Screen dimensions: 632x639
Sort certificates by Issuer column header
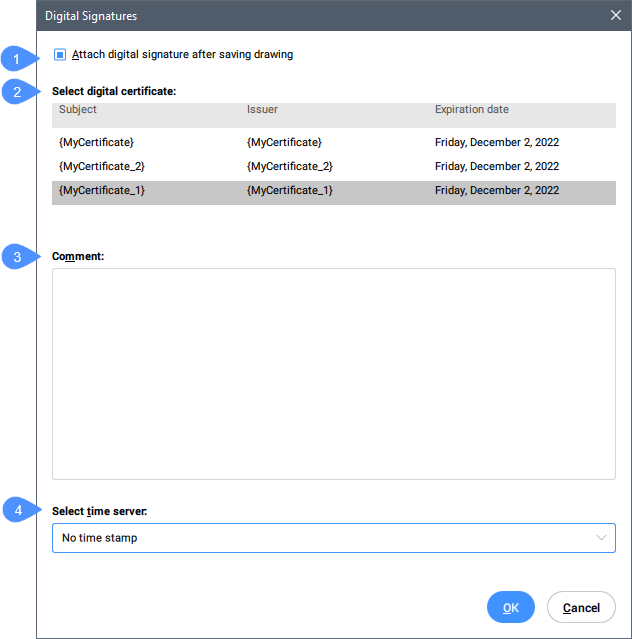click(262, 109)
